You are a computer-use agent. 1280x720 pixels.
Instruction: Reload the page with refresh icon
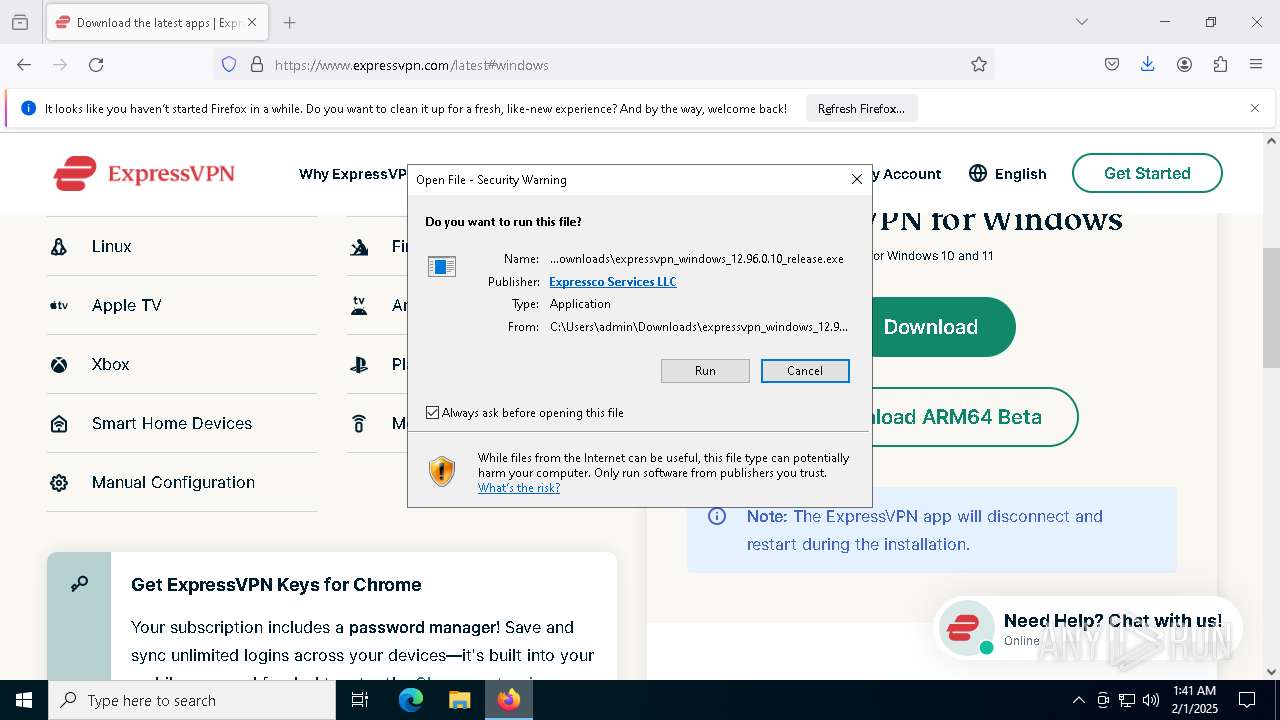96,65
